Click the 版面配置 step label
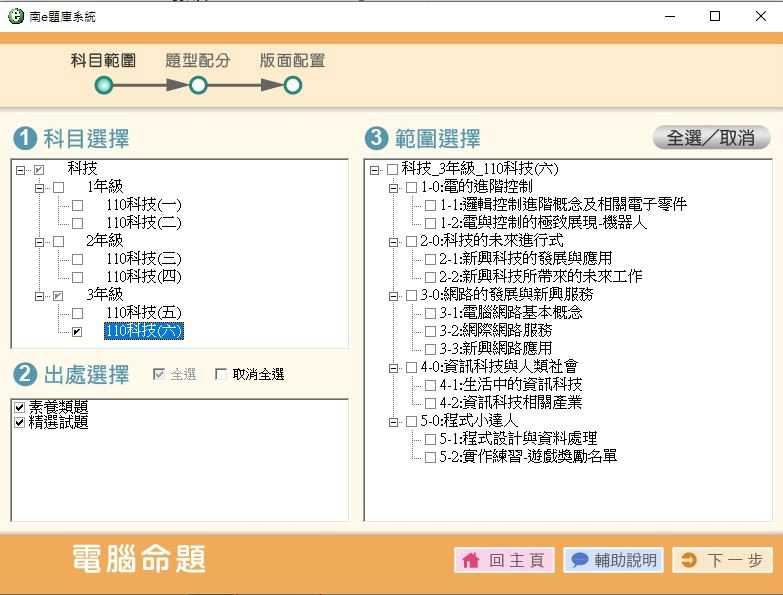Image resolution: width=783 pixels, height=595 pixels. point(293,60)
